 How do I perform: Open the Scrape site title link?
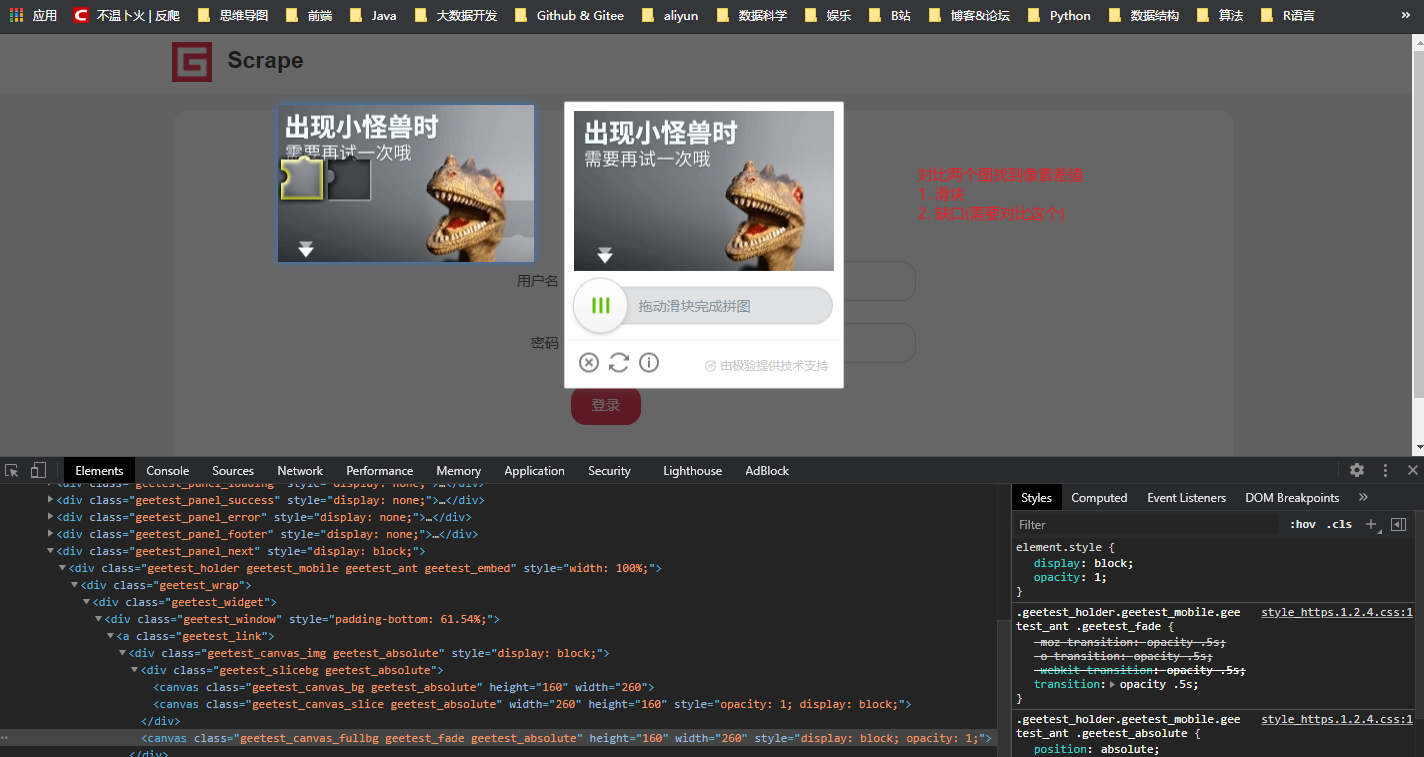pos(265,61)
